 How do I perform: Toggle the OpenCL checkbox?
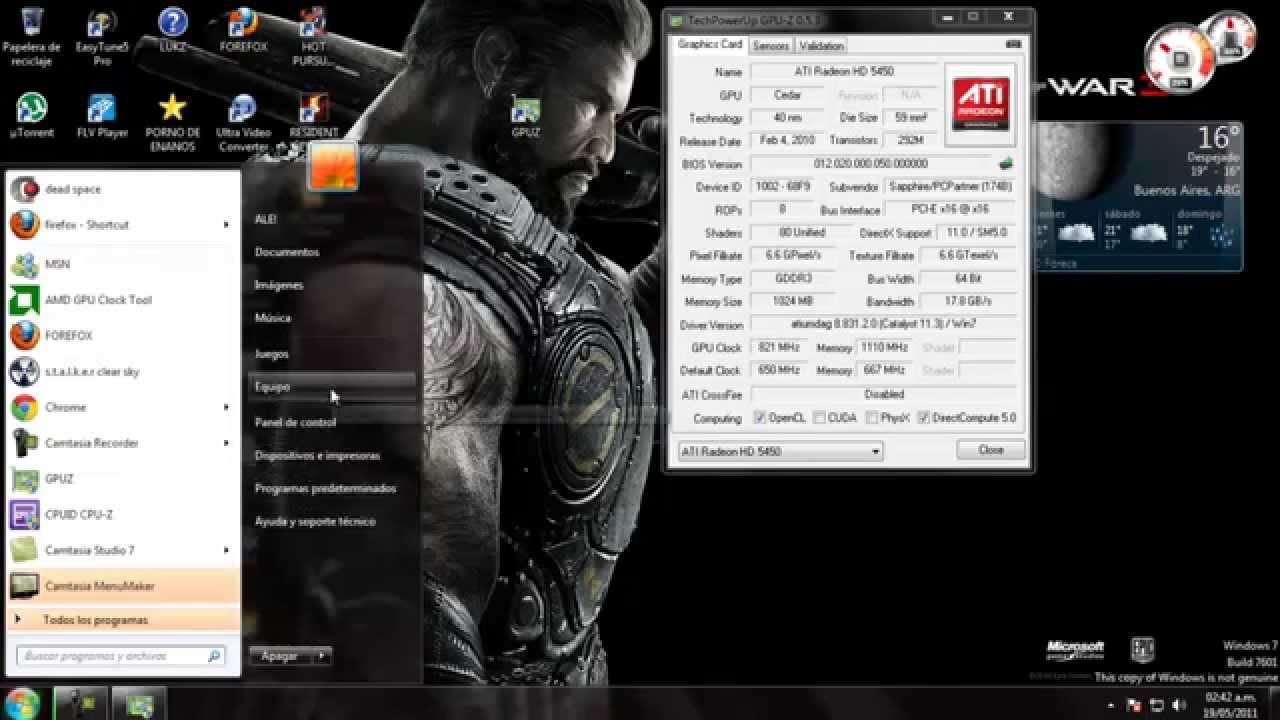pyautogui.click(x=760, y=418)
